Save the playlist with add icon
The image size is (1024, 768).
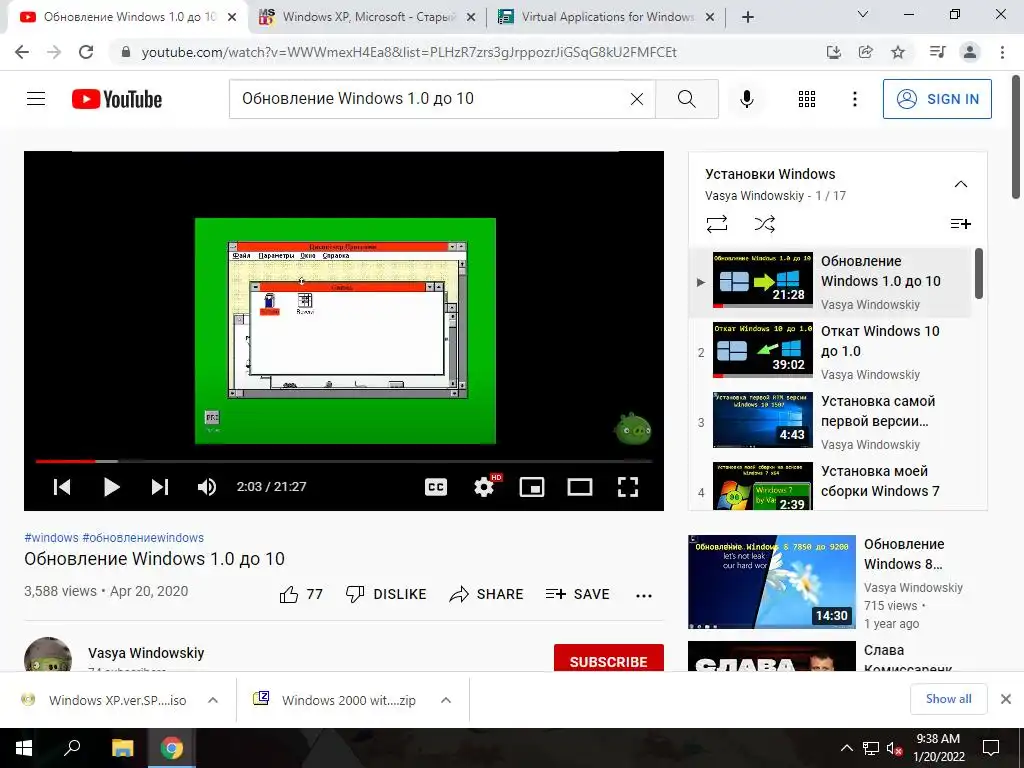click(961, 224)
